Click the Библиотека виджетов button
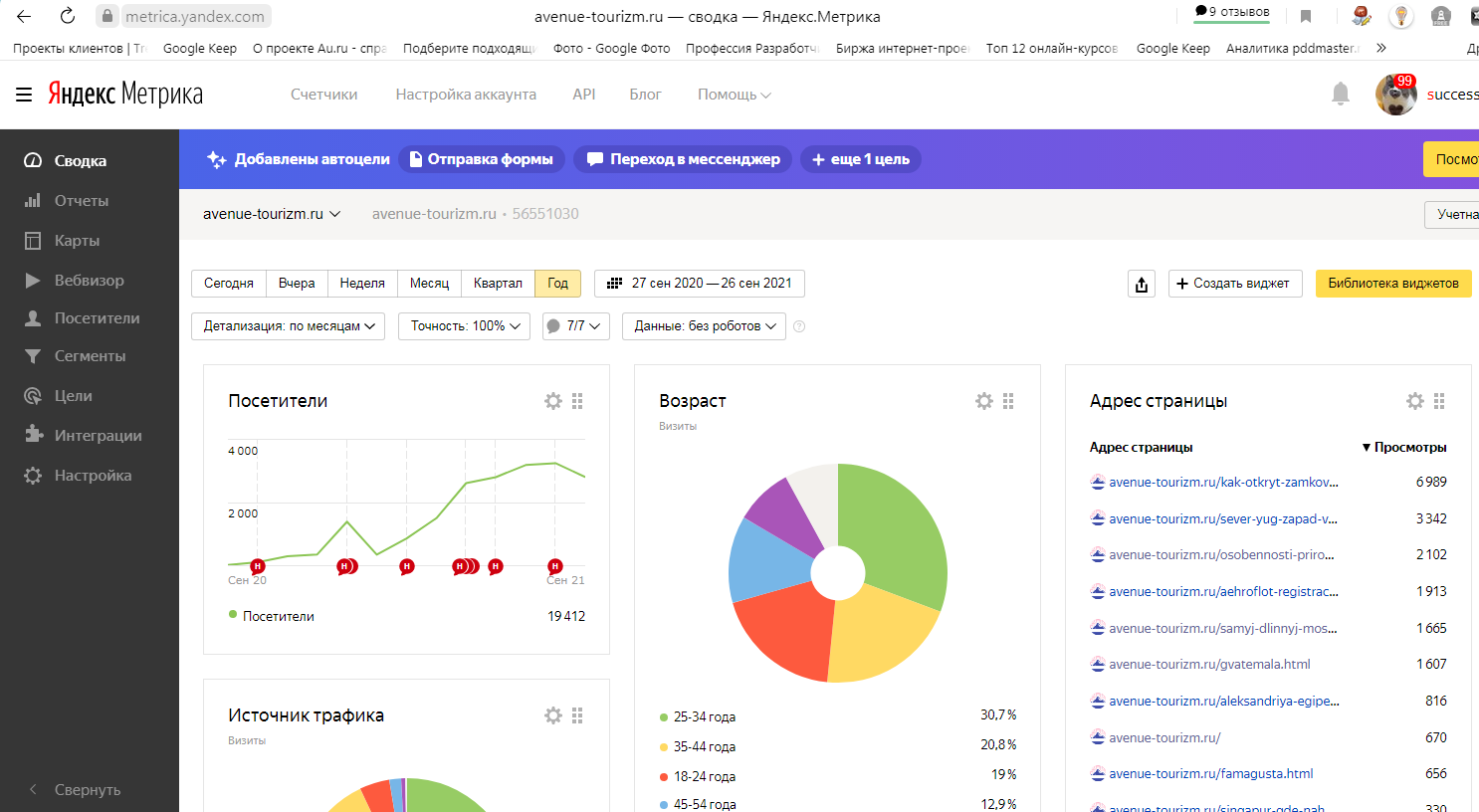Image resolution: width=1479 pixels, height=812 pixels. (1392, 284)
